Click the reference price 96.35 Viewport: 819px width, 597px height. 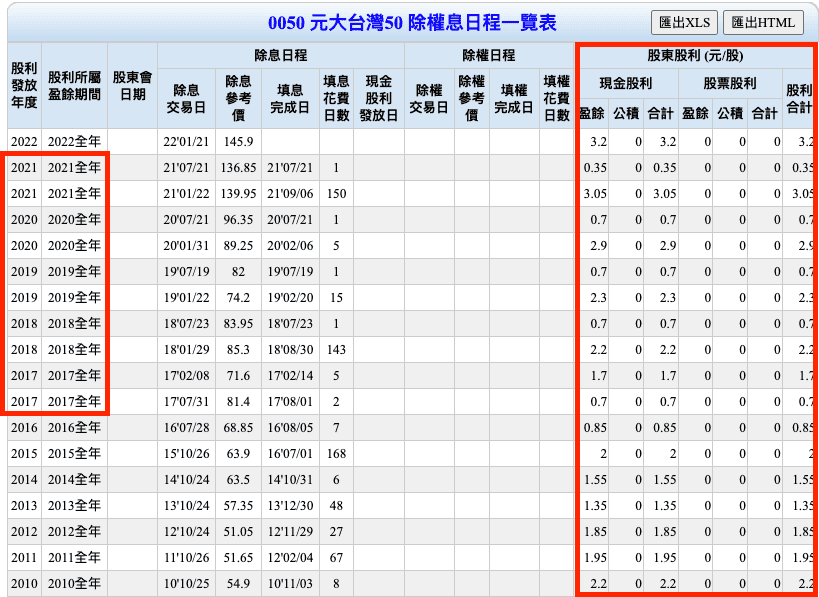(238, 220)
